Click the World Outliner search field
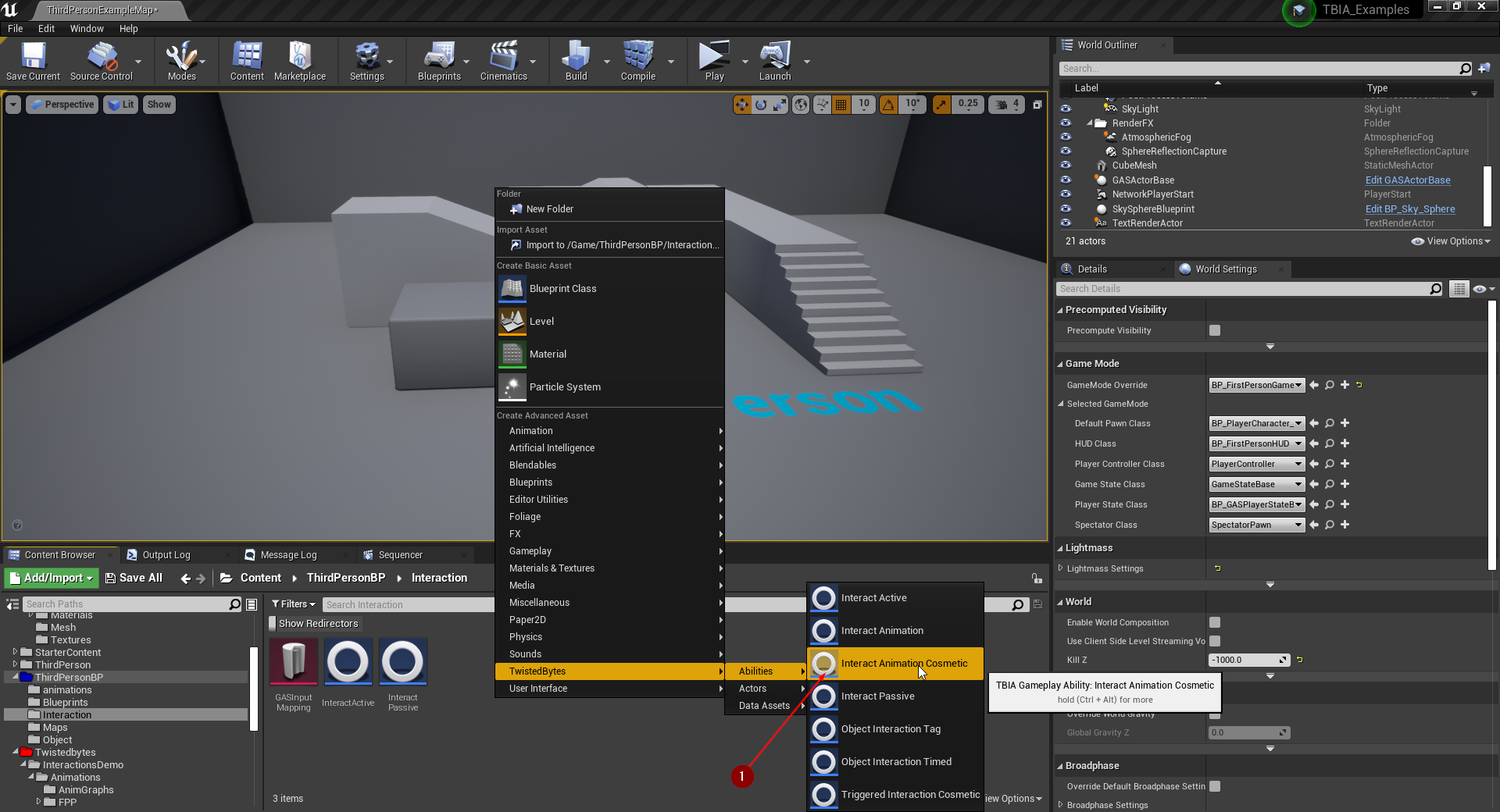This screenshot has height=812, width=1500. (1259, 69)
